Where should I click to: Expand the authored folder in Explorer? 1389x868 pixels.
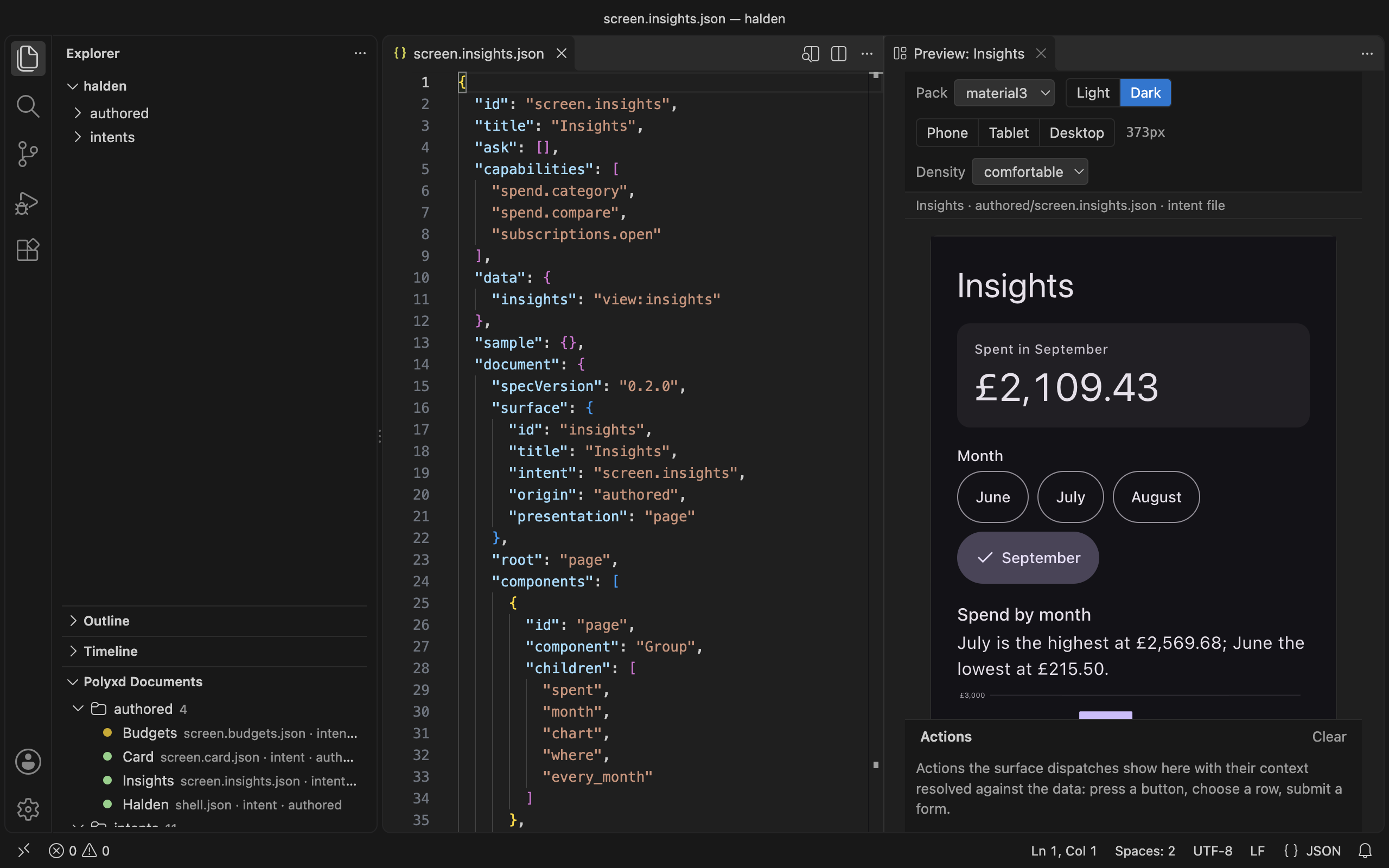click(214, 113)
